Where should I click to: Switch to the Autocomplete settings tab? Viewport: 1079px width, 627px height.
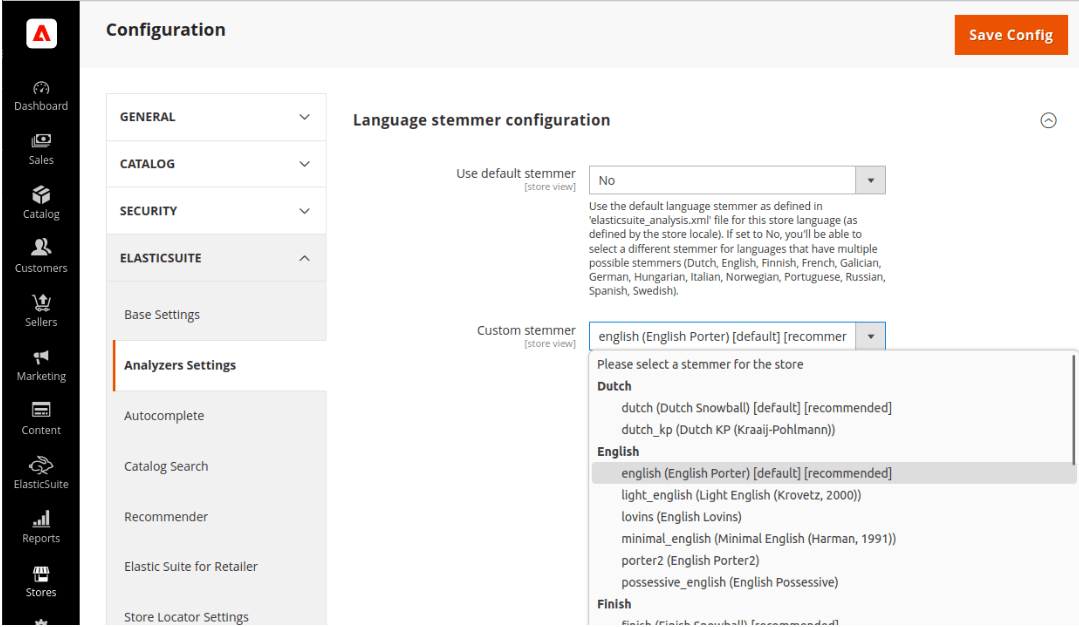pos(164,415)
